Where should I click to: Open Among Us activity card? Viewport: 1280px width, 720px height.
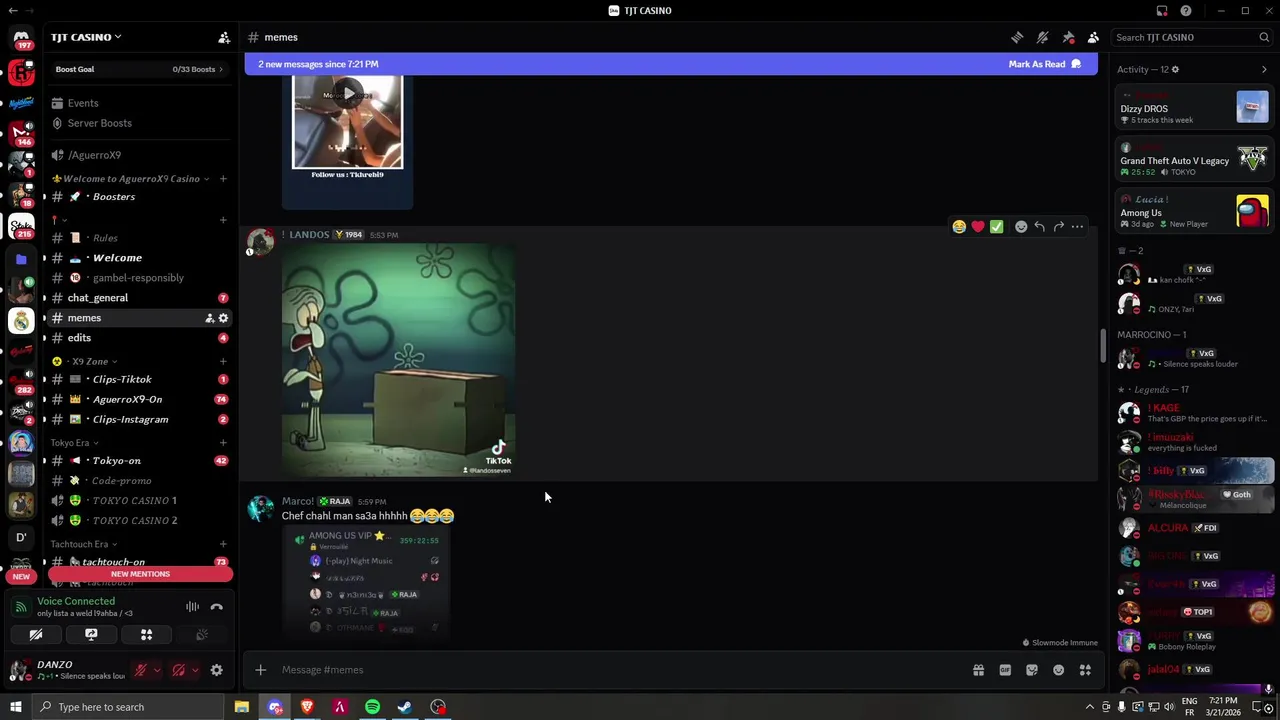pos(1194,212)
